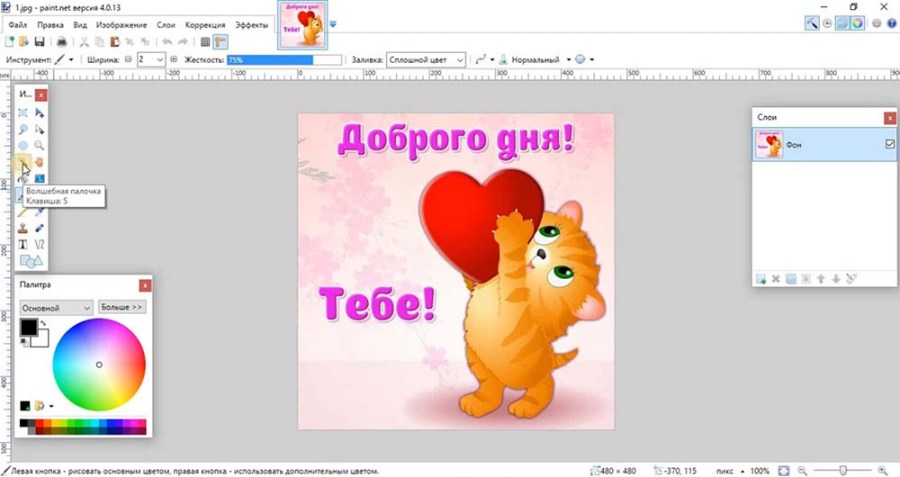
Task: Open the Вид menu
Action: [x=80, y=25]
